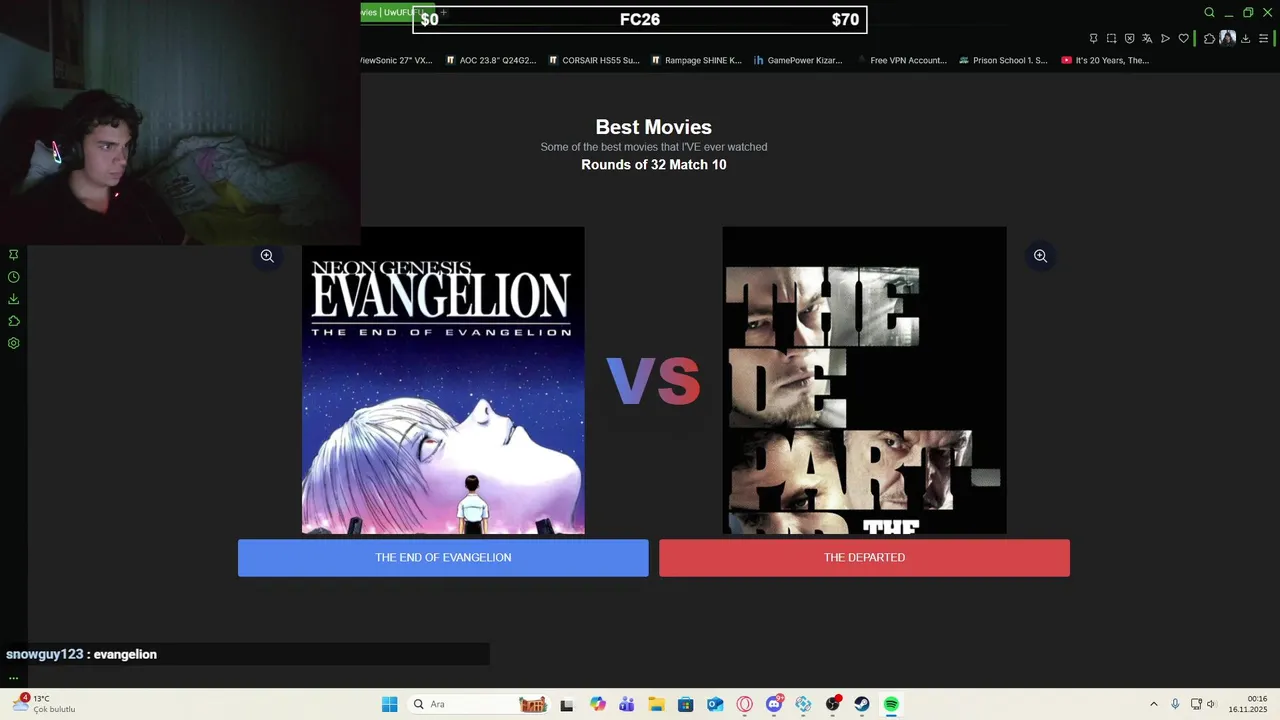Switch to Opera GX on taskbar
This screenshot has width=1280, height=720.
(x=744, y=704)
